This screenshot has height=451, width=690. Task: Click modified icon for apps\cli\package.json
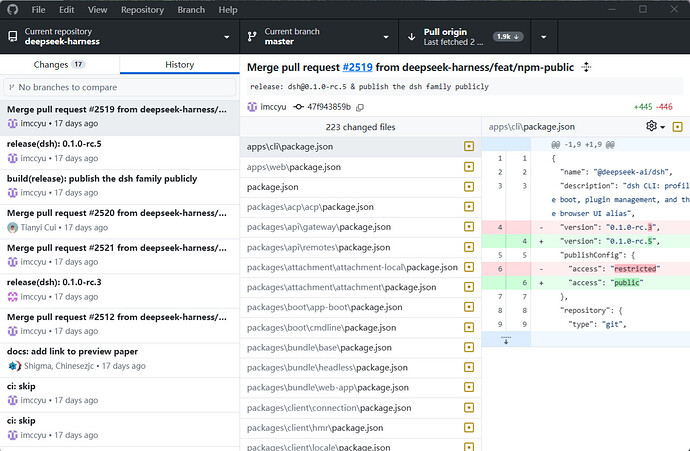tap(469, 147)
